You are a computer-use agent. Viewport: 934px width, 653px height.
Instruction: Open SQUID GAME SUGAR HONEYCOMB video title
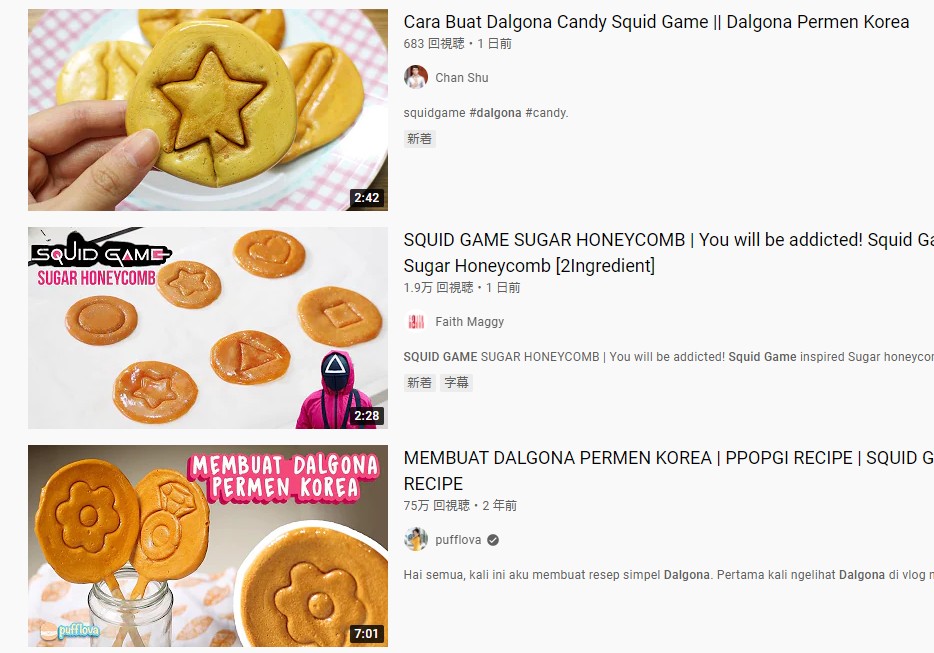point(668,253)
